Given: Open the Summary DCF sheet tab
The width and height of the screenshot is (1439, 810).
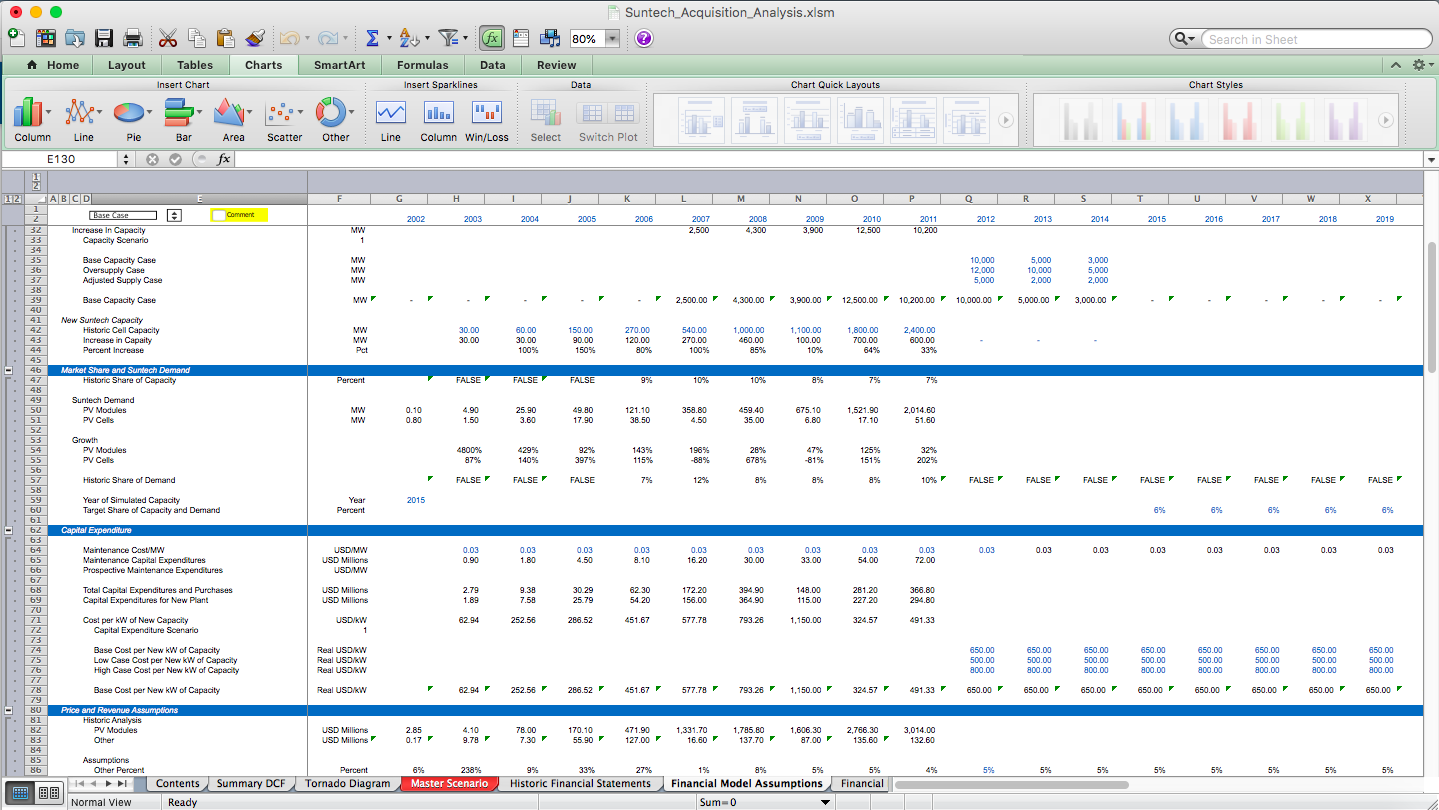Looking at the screenshot, I should [x=250, y=784].
